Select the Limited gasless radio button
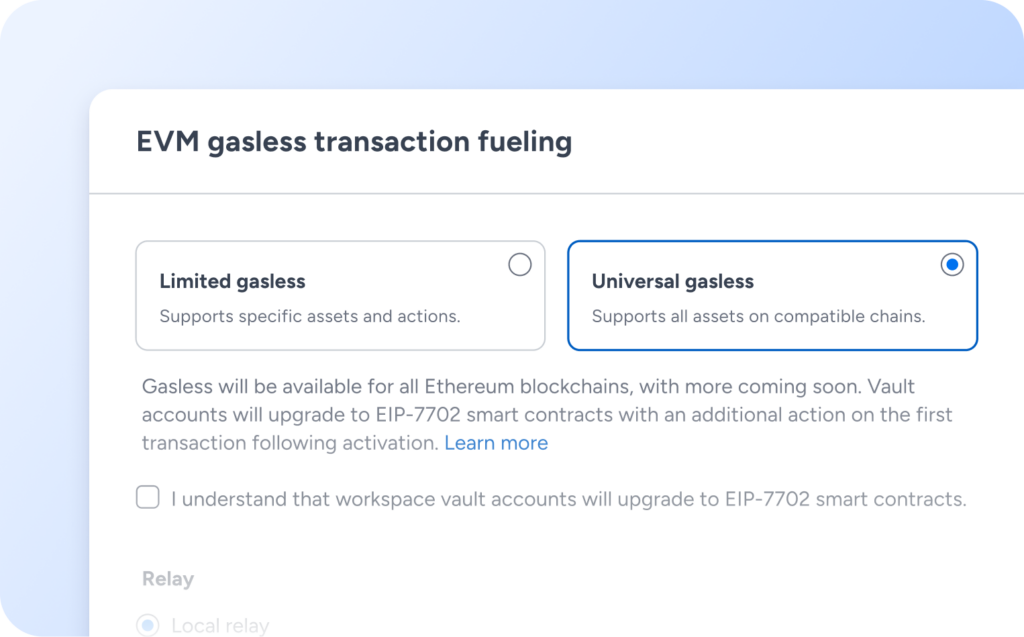The height and width of the screenshot is (637, 1024). click(x=520, y=265)
